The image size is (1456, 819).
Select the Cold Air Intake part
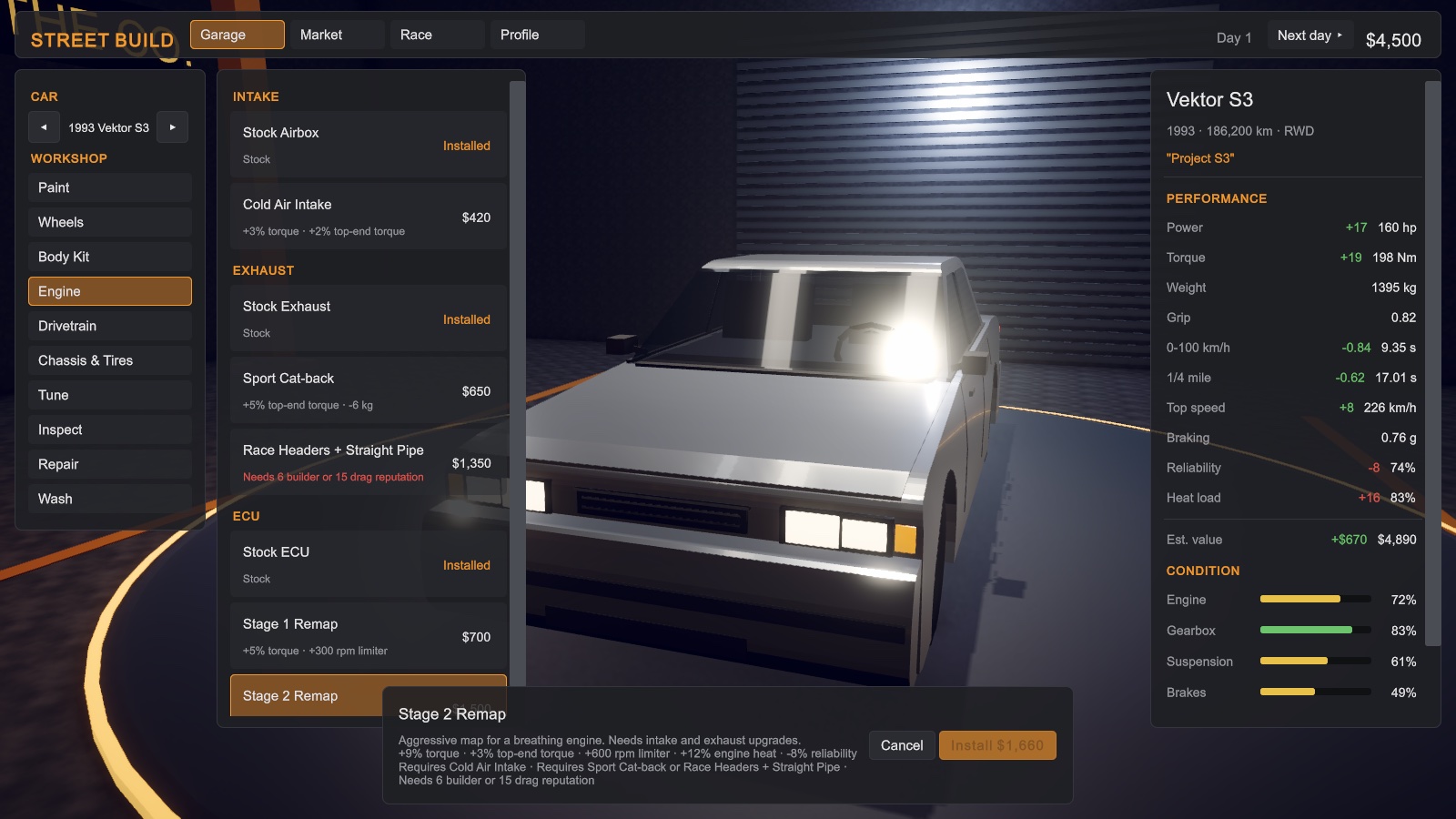[x=369, y=217]
